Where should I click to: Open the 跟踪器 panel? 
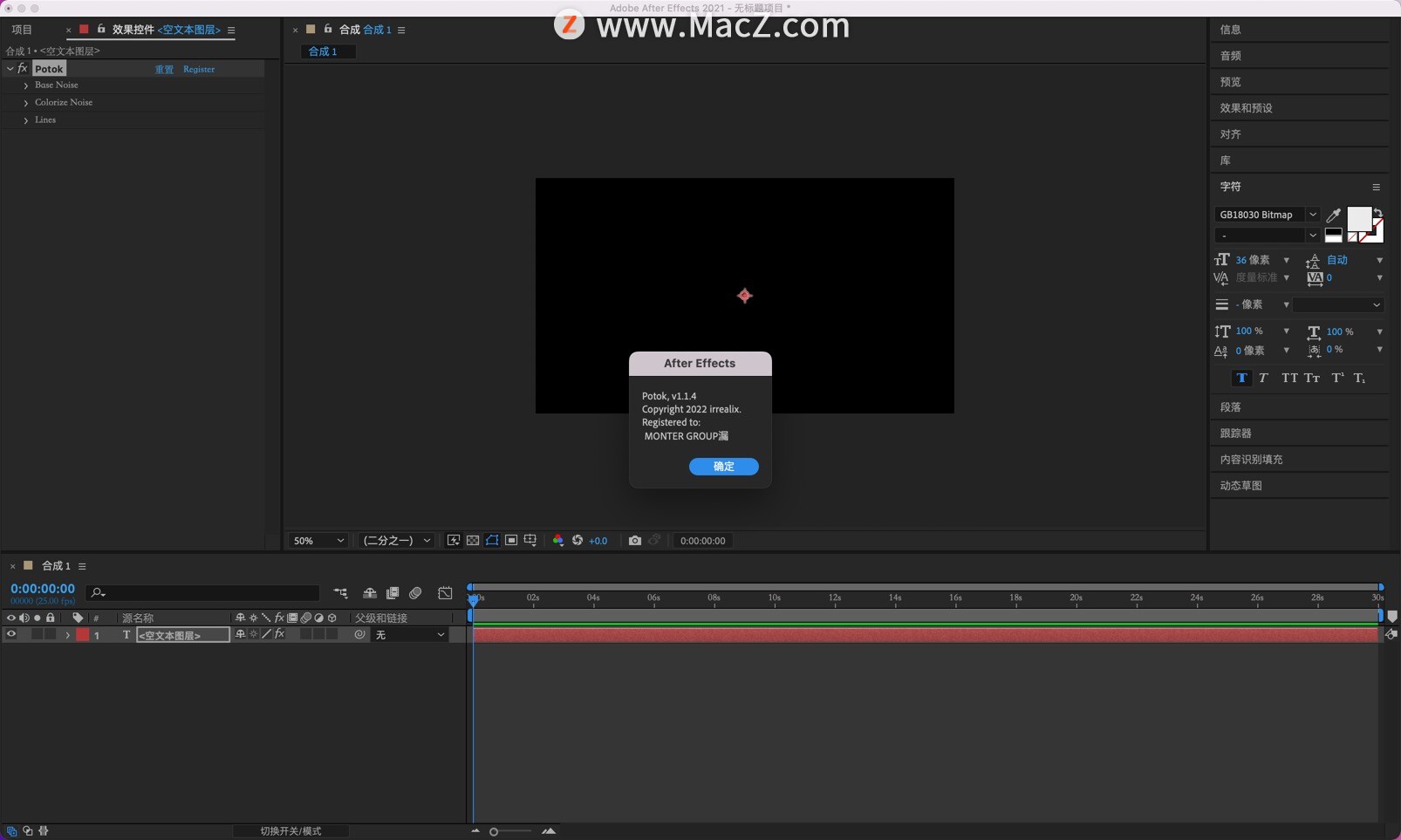tap(1235, 434)
